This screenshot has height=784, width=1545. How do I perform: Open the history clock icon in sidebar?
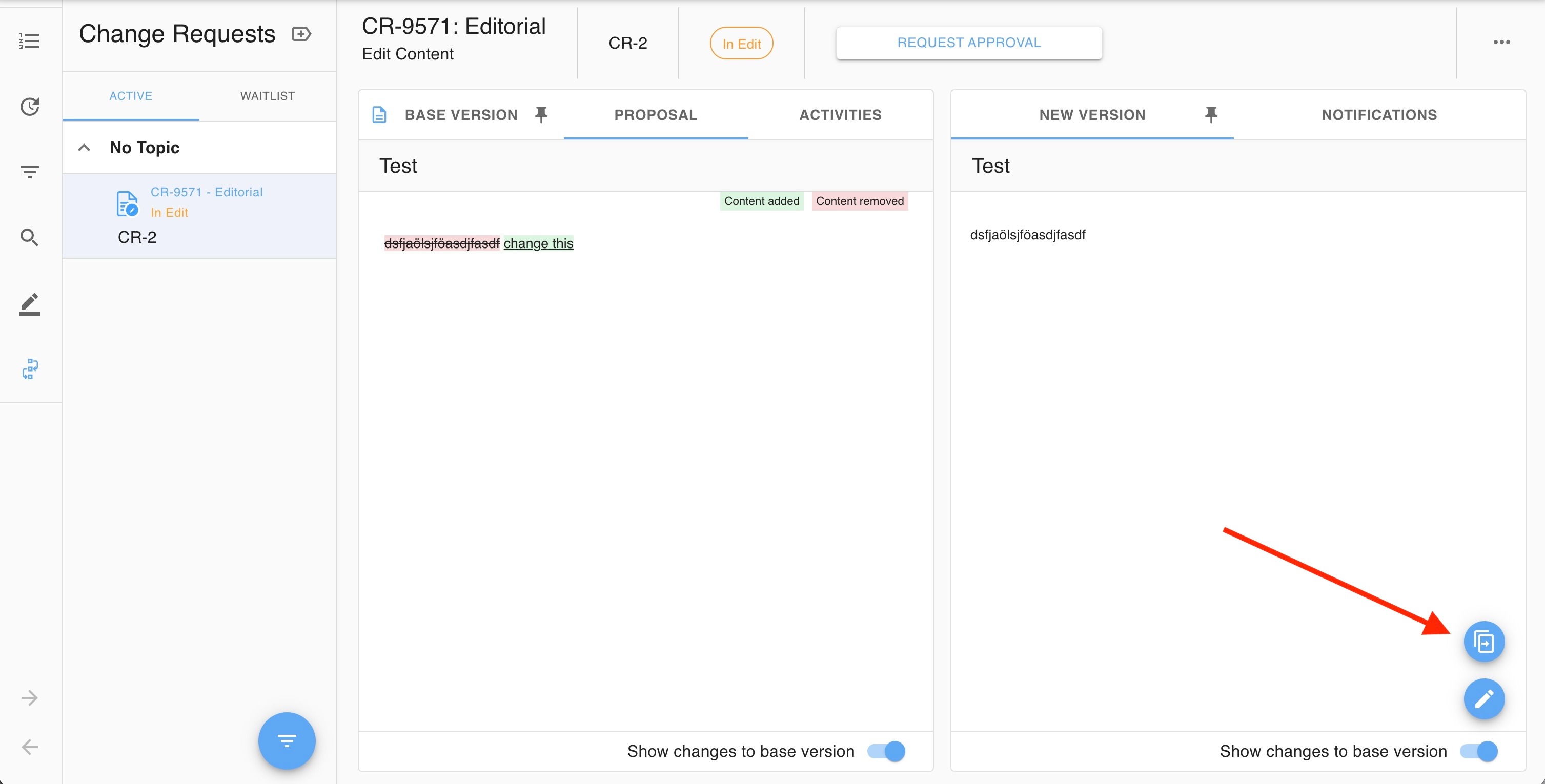[29, 107]
